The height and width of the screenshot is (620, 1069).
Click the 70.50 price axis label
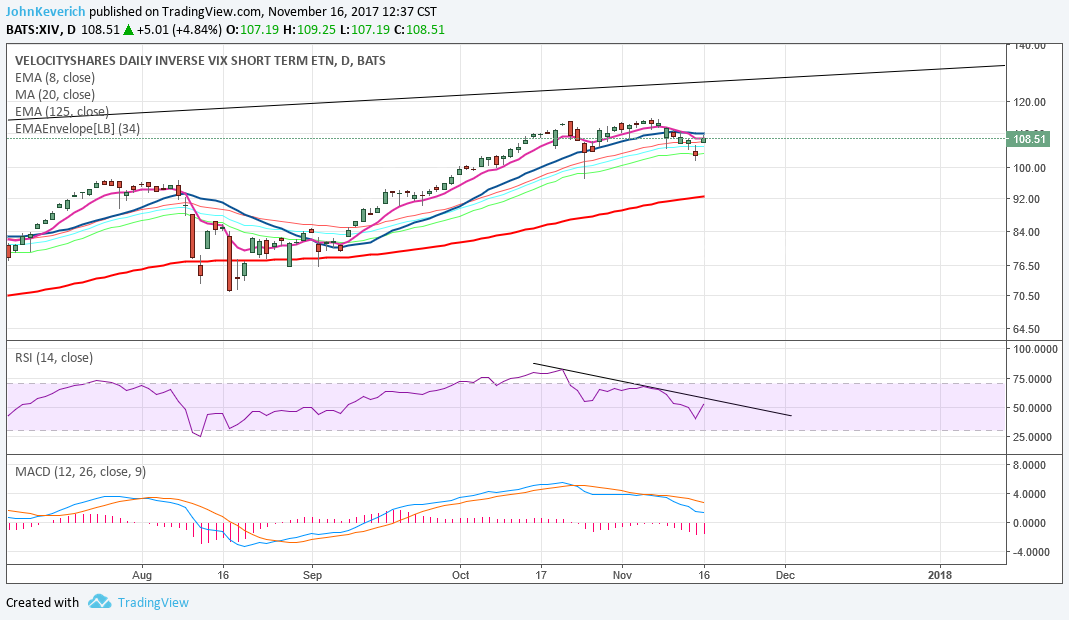[1027, 296]
